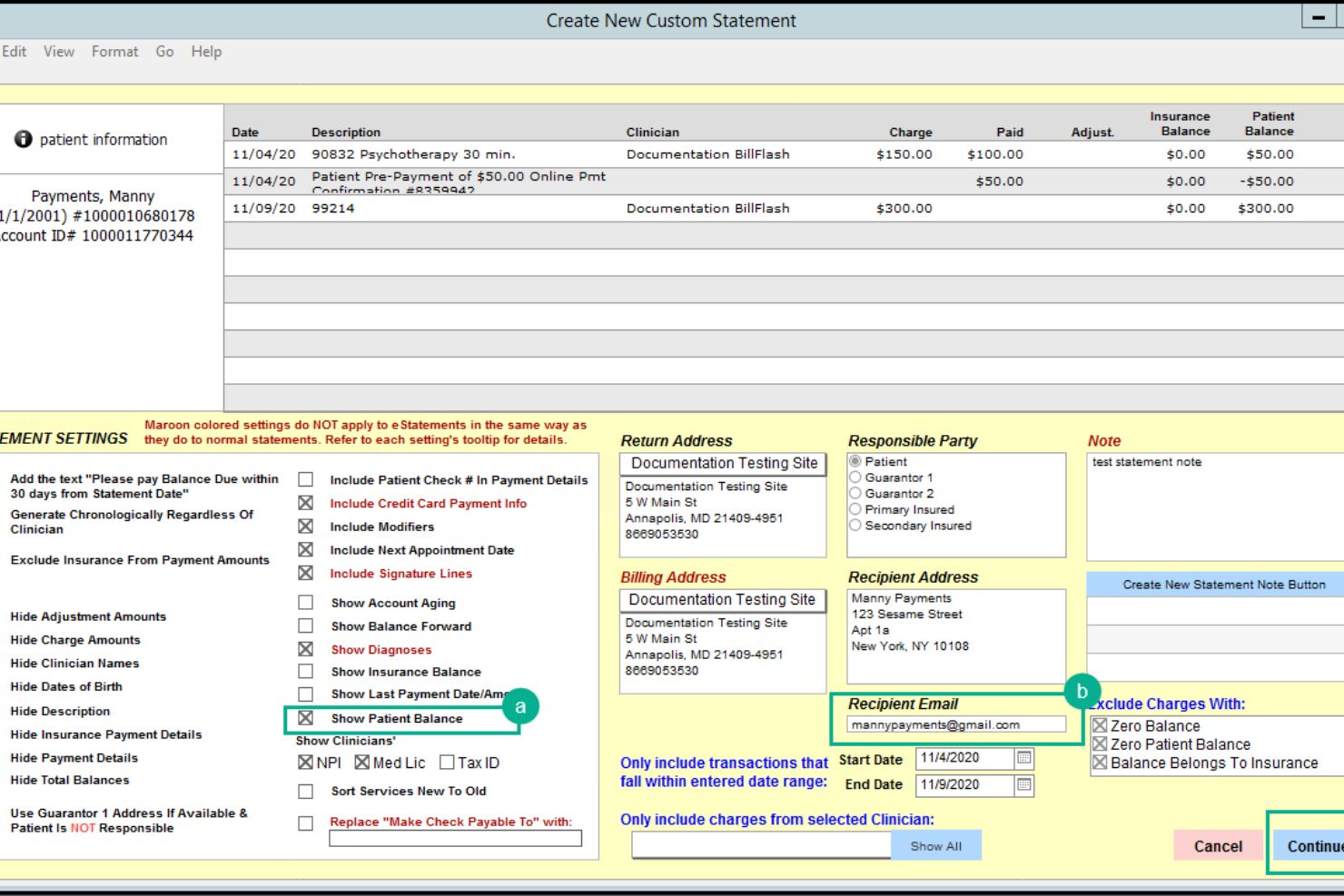Minimize the Create New Custom Statement window
1344x896 pixels.
tap(1318, 17)
